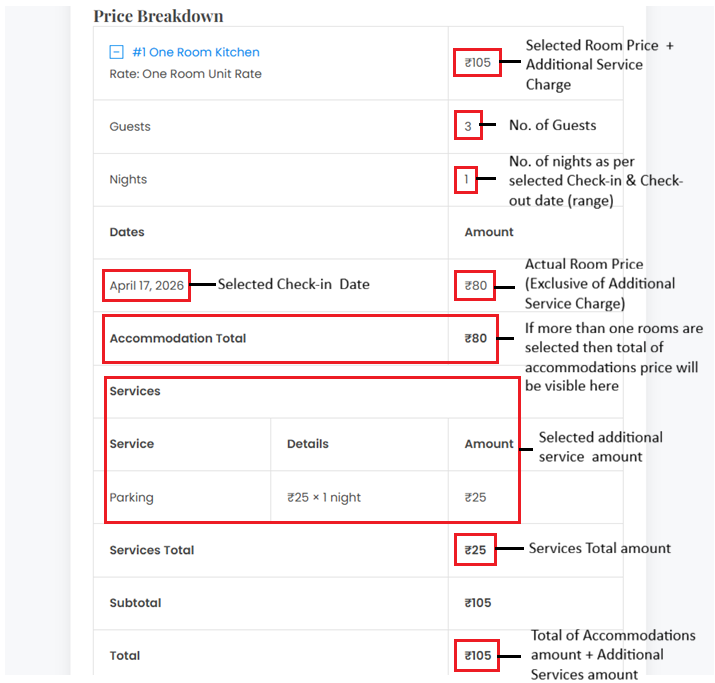Click the April 17, 2026 check-in date
The image size is (715, 683).
pyautogui.click(x=147, y=286)
